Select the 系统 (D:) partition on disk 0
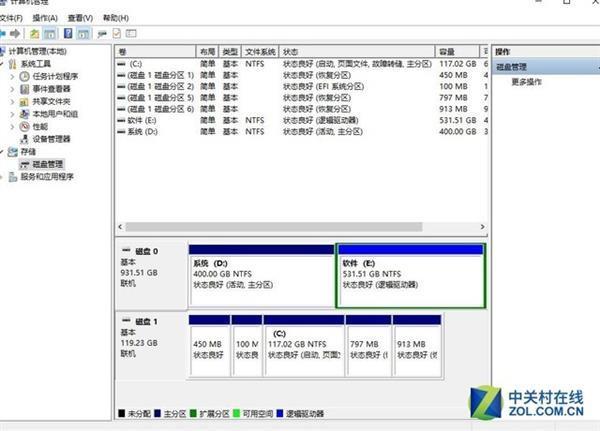Viewport: 600px width, 431px height. click(x=260, y=275)
